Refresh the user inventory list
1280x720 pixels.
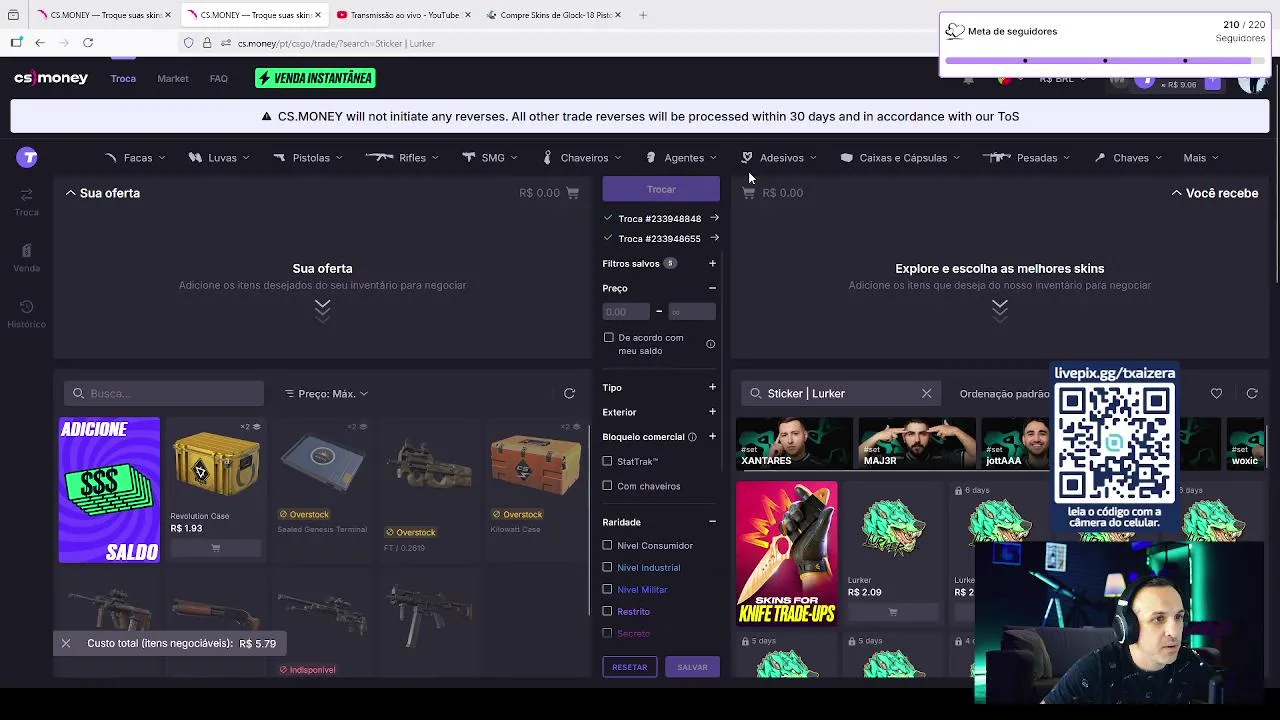pos(569,394)
